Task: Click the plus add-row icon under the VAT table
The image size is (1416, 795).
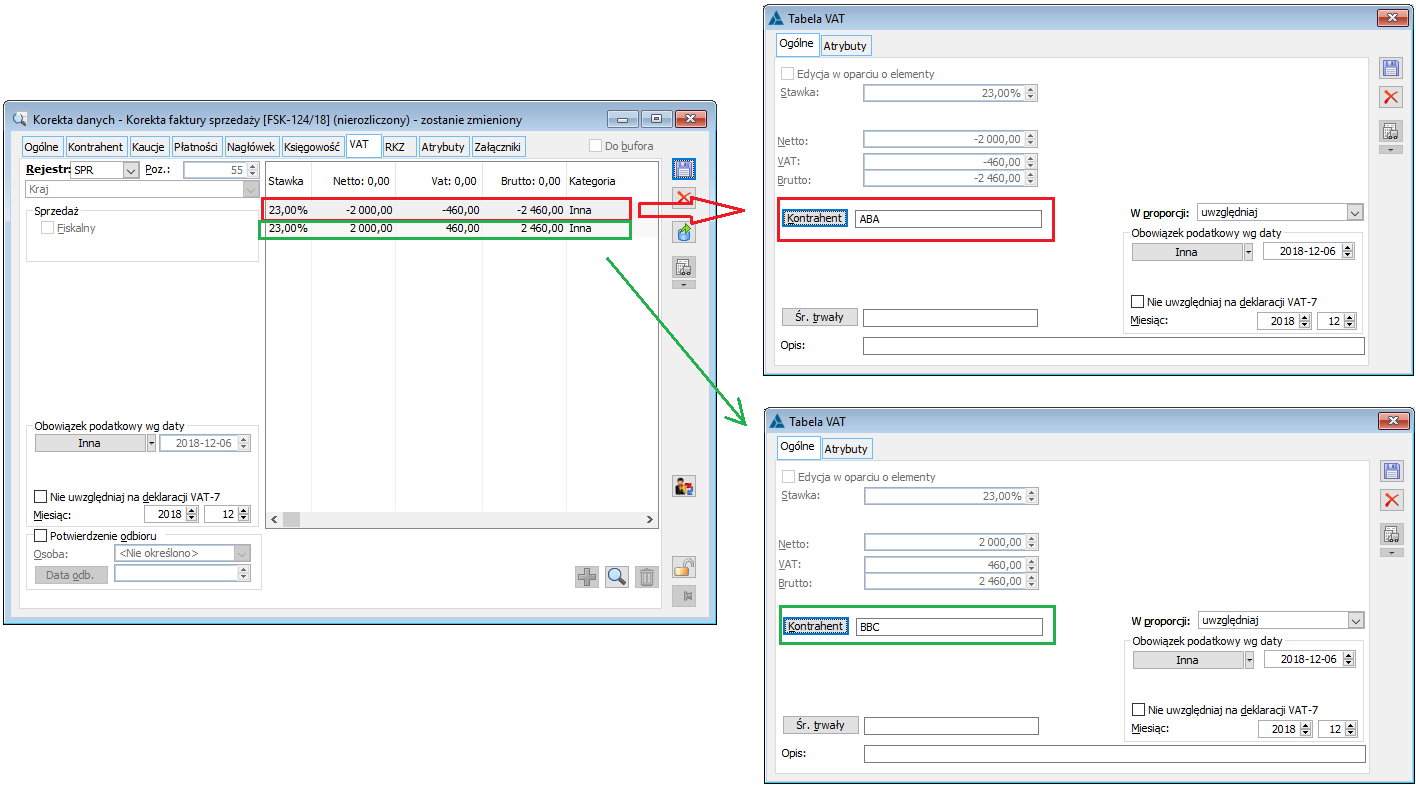Action: point(587,577)
